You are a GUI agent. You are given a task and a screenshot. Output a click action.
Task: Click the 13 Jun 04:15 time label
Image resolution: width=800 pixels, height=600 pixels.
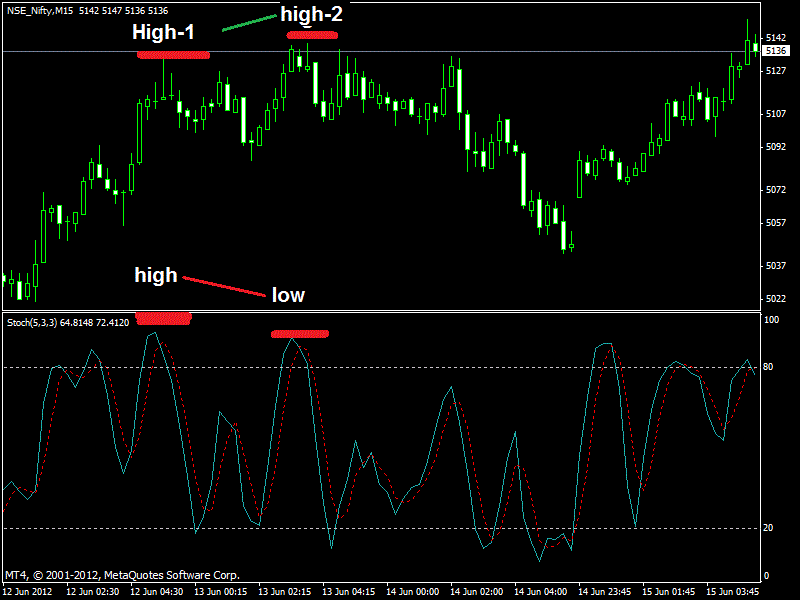click(348, 592)
